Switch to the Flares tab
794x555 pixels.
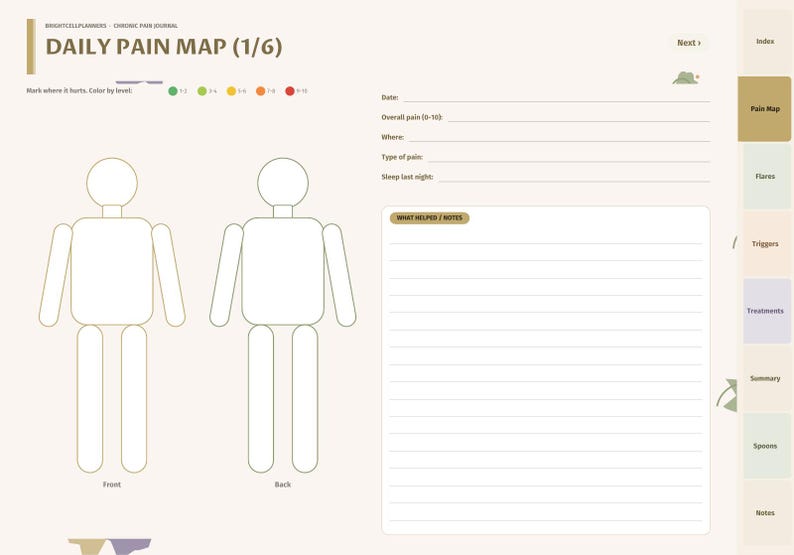tap(765, 176)
